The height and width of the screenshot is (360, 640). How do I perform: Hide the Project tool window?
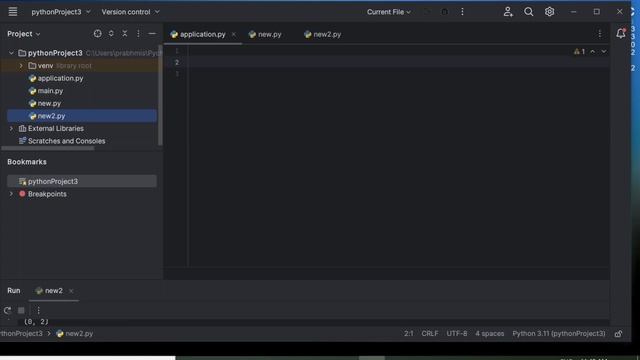152,33
